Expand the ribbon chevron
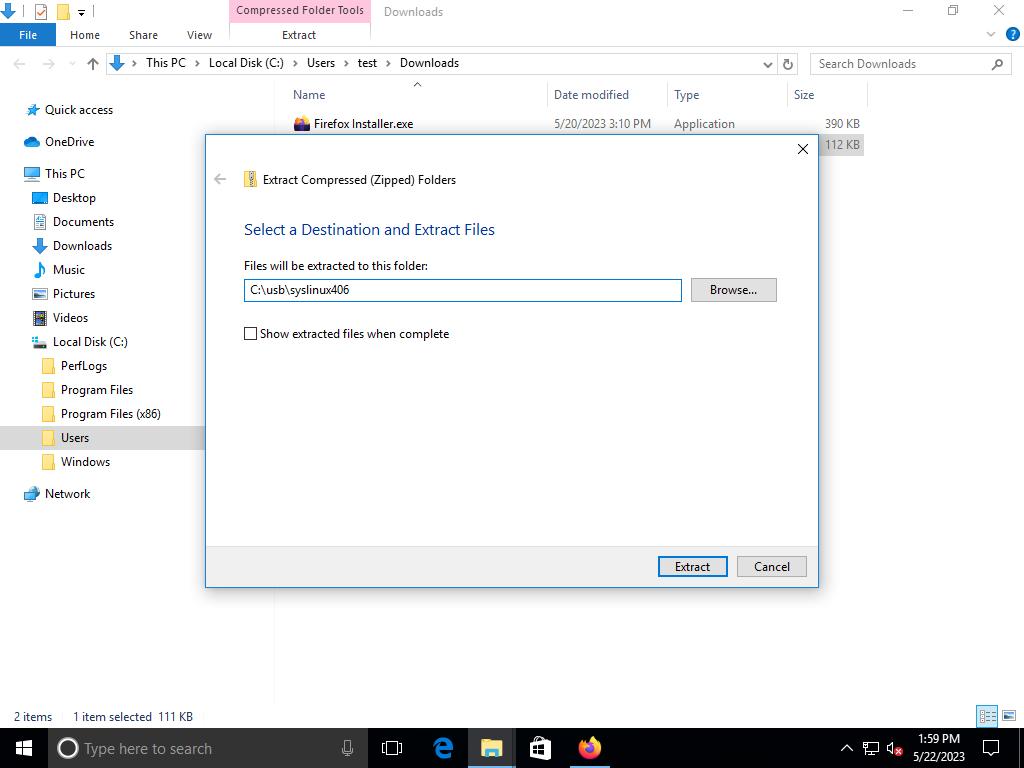The width and height of the screenshot is (1024, 768). pos(991,35)
